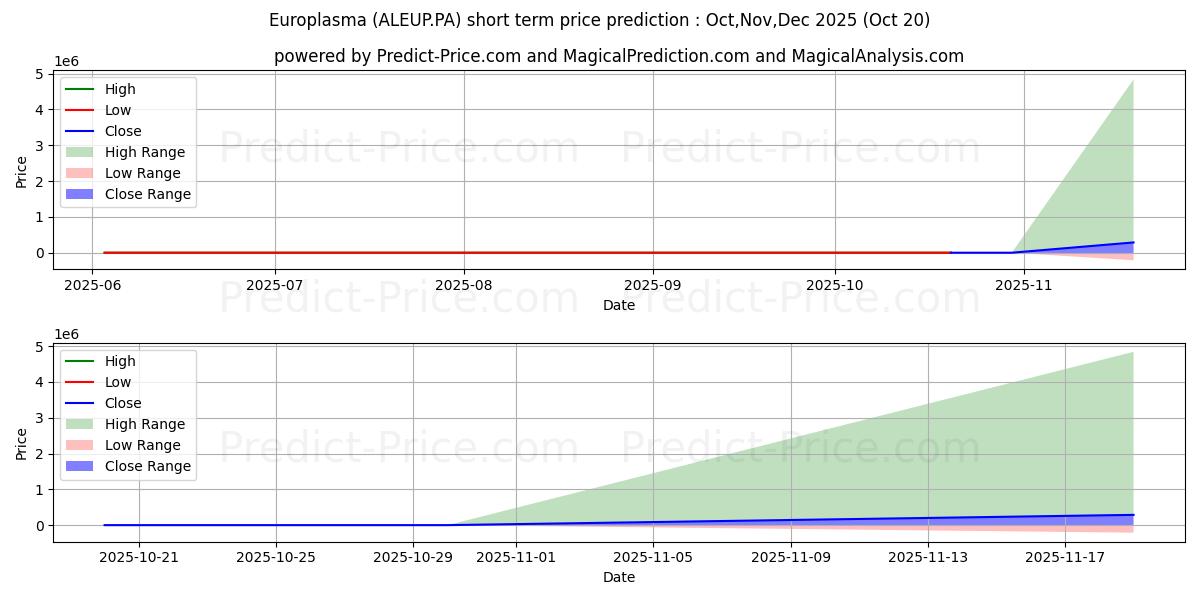Click the 2025-11-13 tick label on bottom chart
The image size is (1200, 600).
point(928,558)
